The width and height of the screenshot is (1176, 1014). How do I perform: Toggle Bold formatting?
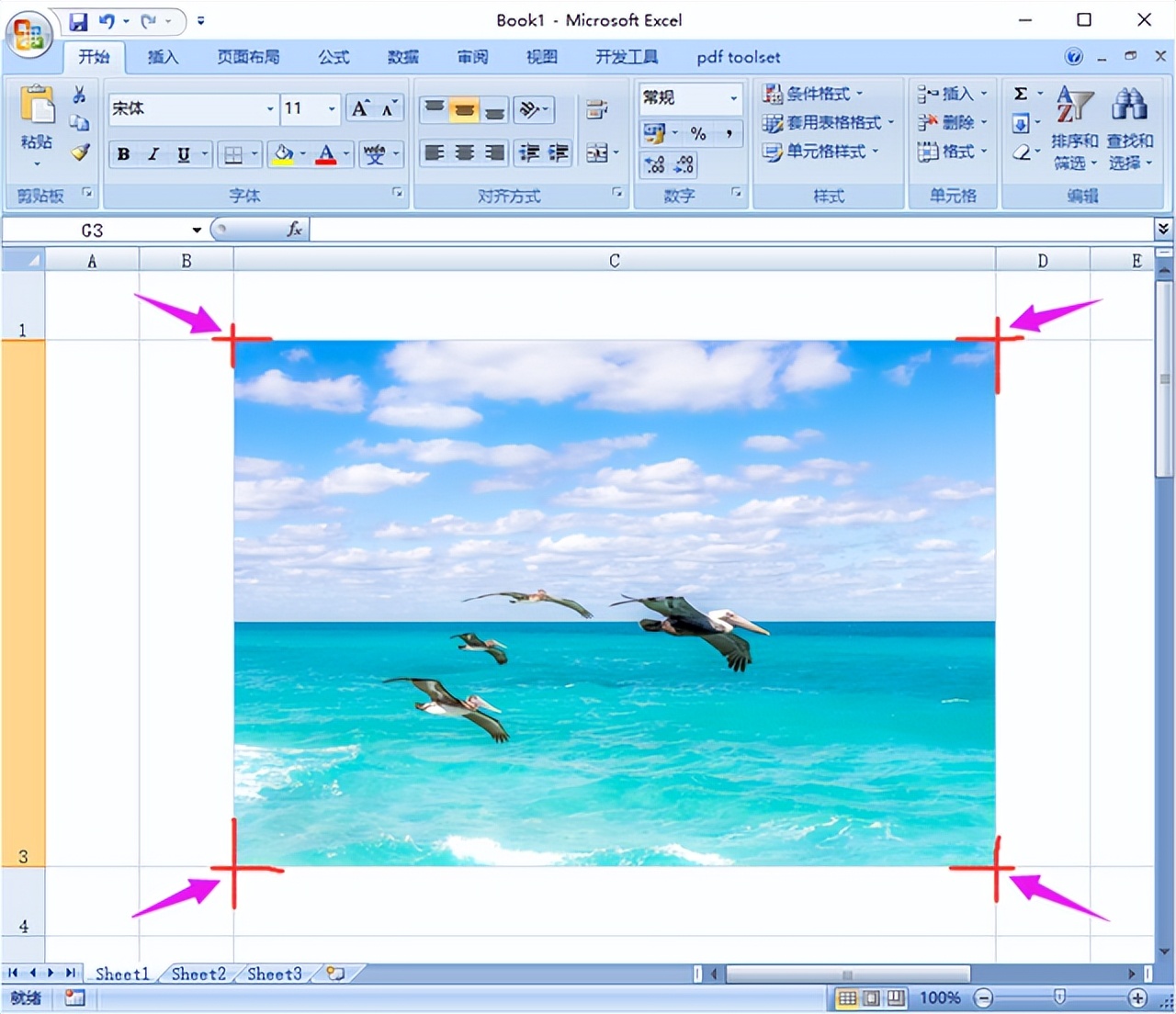pyautogui.click(x=123, y=154)
